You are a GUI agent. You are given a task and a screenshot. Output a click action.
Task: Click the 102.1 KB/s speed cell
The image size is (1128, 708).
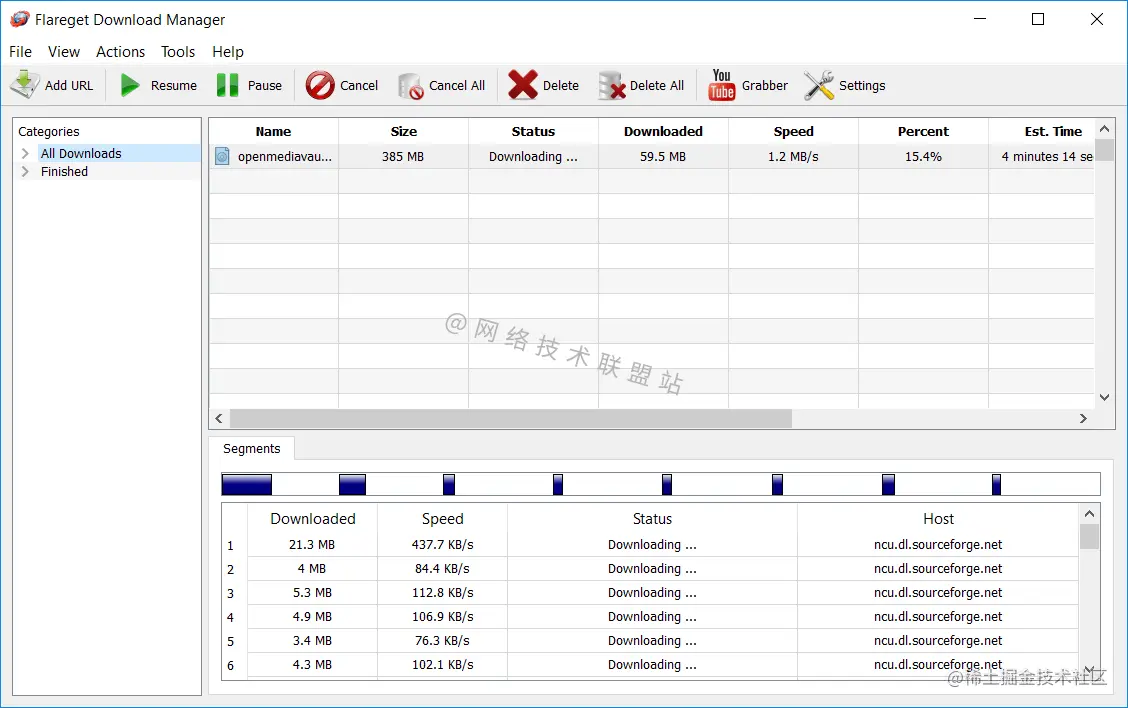[x=442, y=665]
